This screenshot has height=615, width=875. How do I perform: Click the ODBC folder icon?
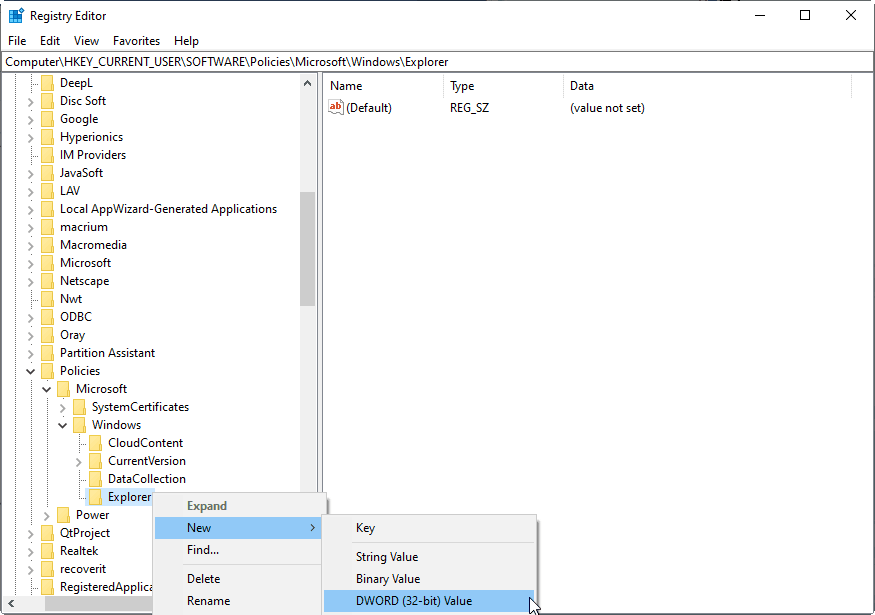[x=47, y=317]
